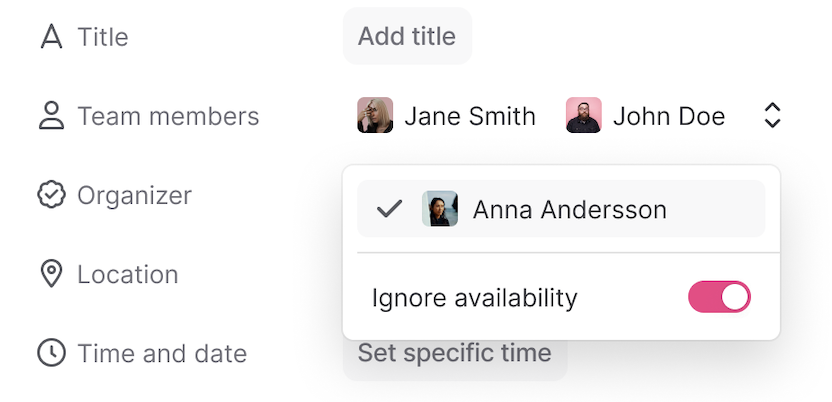Toggle the Ignore availability switch
This screenshot has height=402, width=832.
[x=719, y=297]
